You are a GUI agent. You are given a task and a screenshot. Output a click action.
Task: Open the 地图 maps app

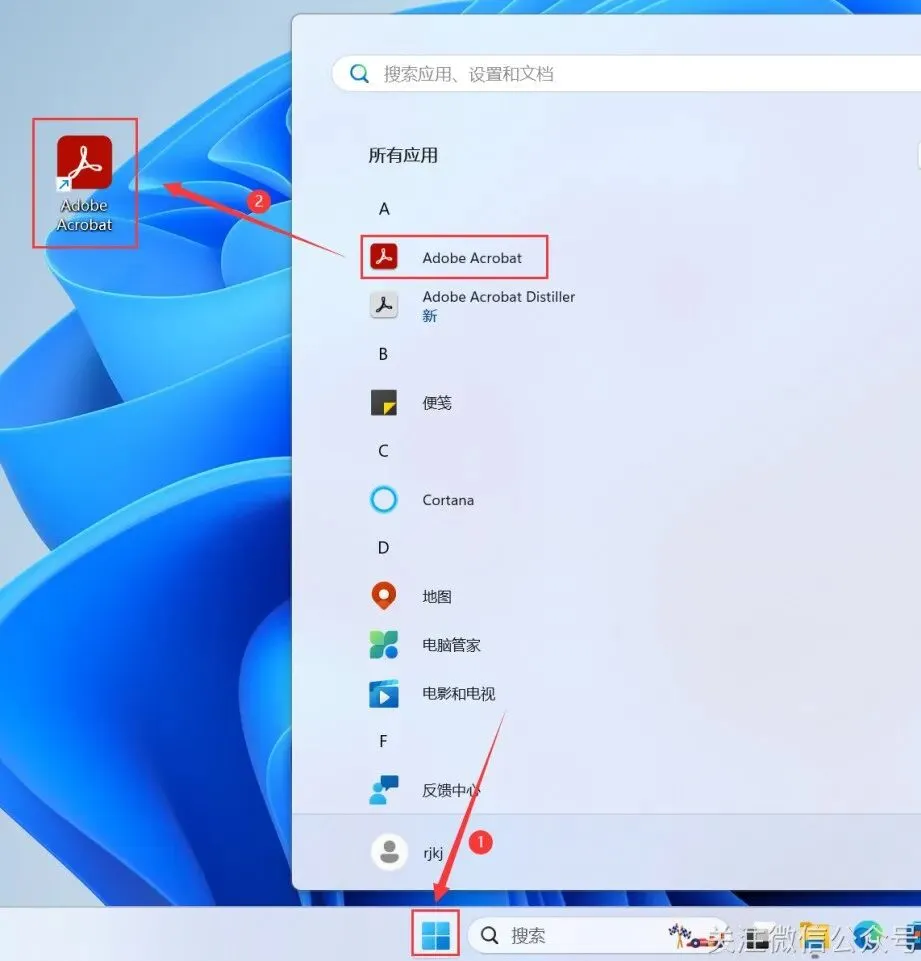tap(411, 596)
